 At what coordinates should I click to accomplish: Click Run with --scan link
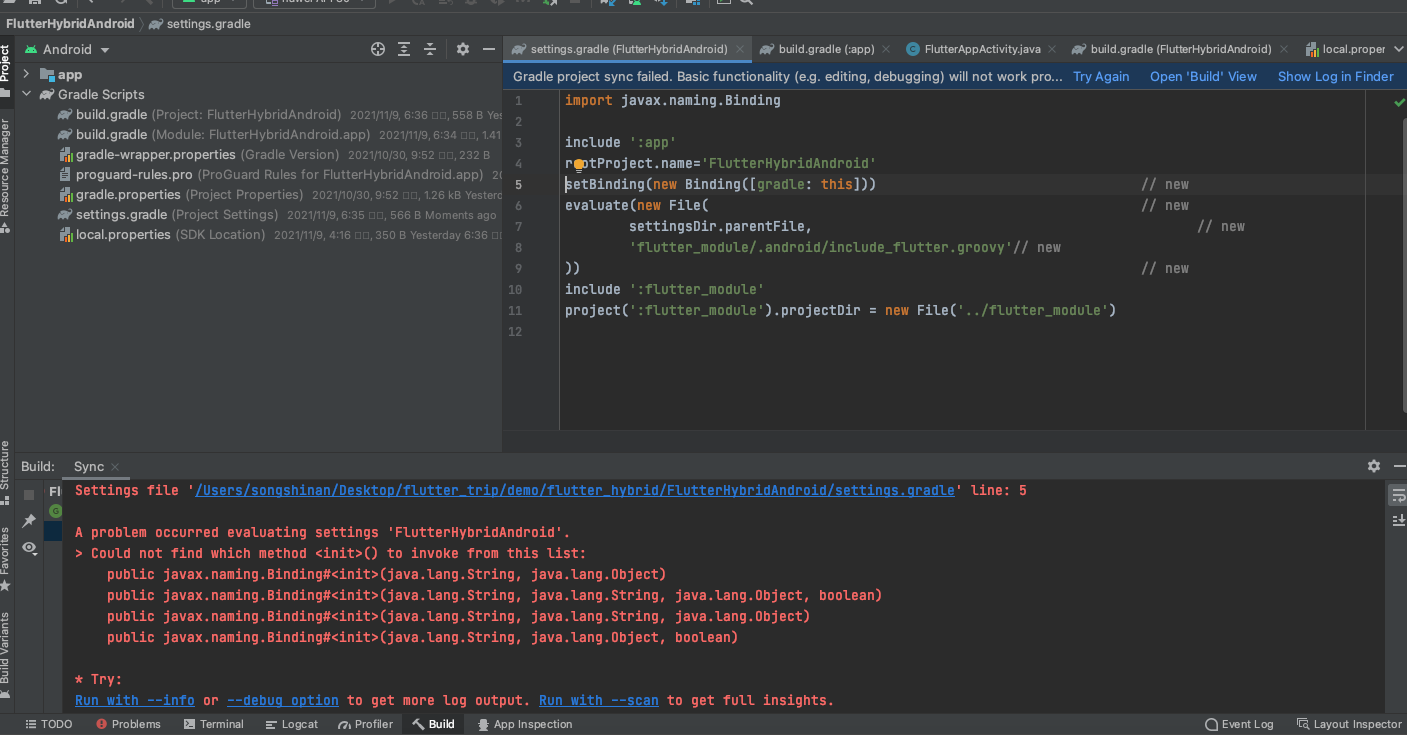(x=599, y=701)
